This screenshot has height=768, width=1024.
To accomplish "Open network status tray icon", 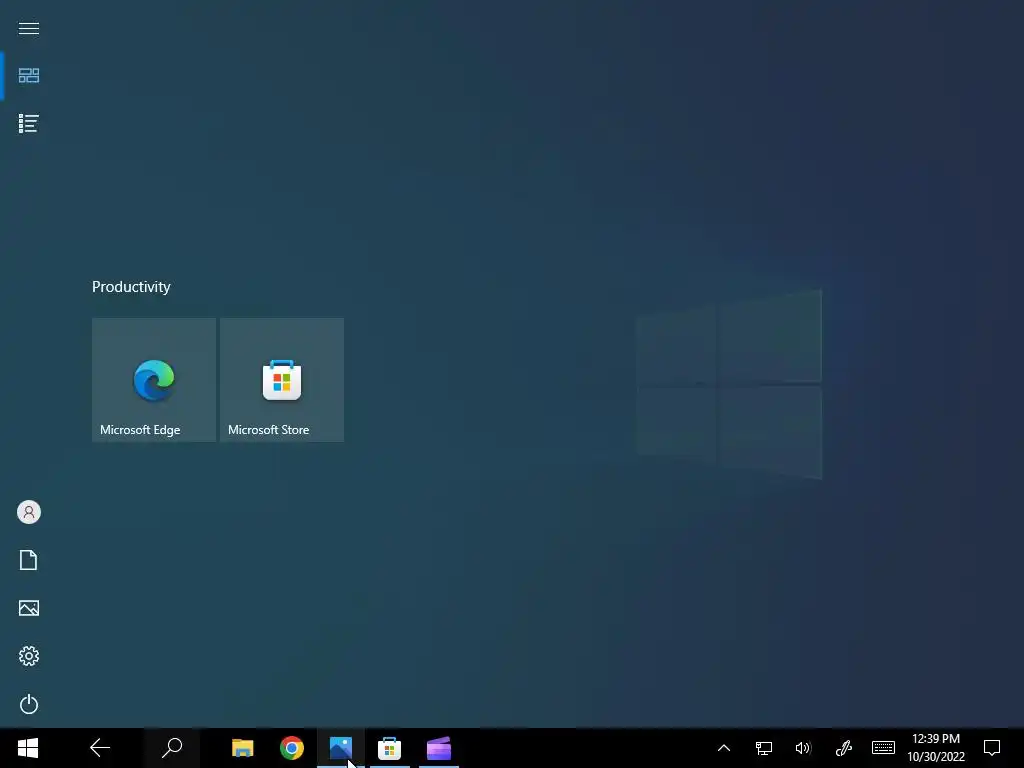I will pos(763,748).
